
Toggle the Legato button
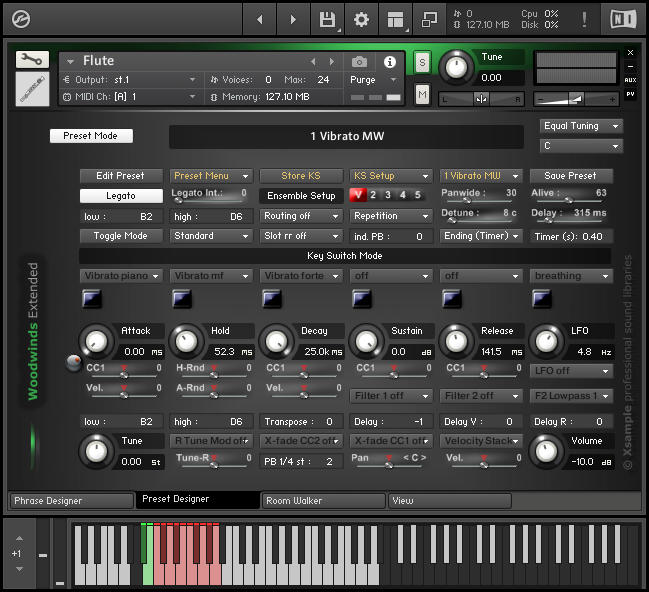coord(121,196)
